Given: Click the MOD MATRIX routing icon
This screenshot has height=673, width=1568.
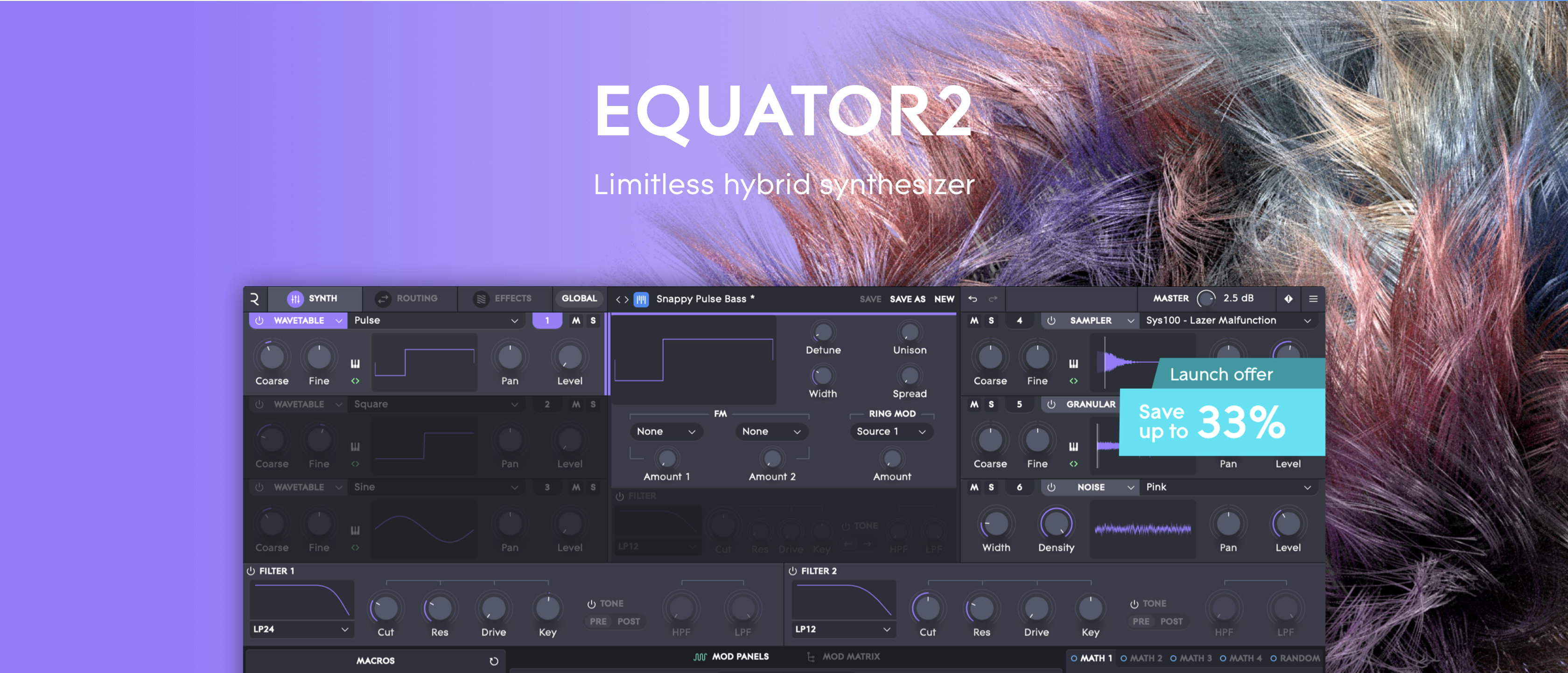Looking at the screenshot, I should [x=811, y=657].
